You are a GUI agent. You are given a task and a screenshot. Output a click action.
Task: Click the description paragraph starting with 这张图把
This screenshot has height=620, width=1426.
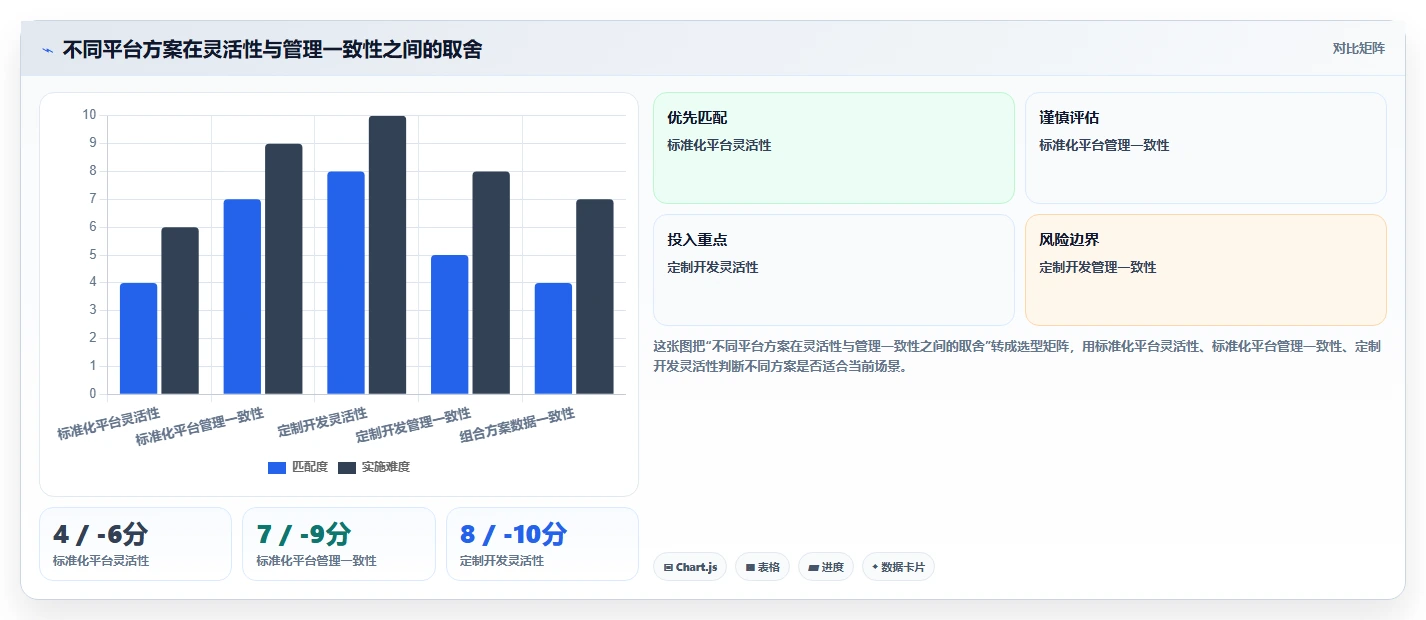pyautogui.click(x=1017, y=356)
